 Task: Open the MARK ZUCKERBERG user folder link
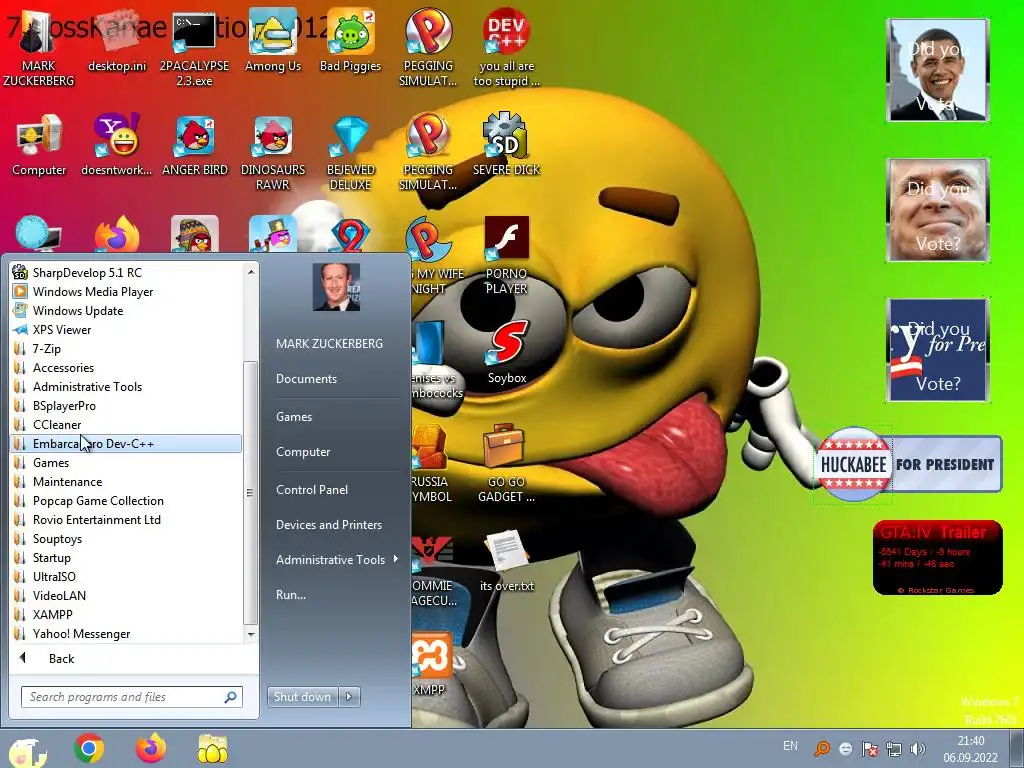(336, 344)
